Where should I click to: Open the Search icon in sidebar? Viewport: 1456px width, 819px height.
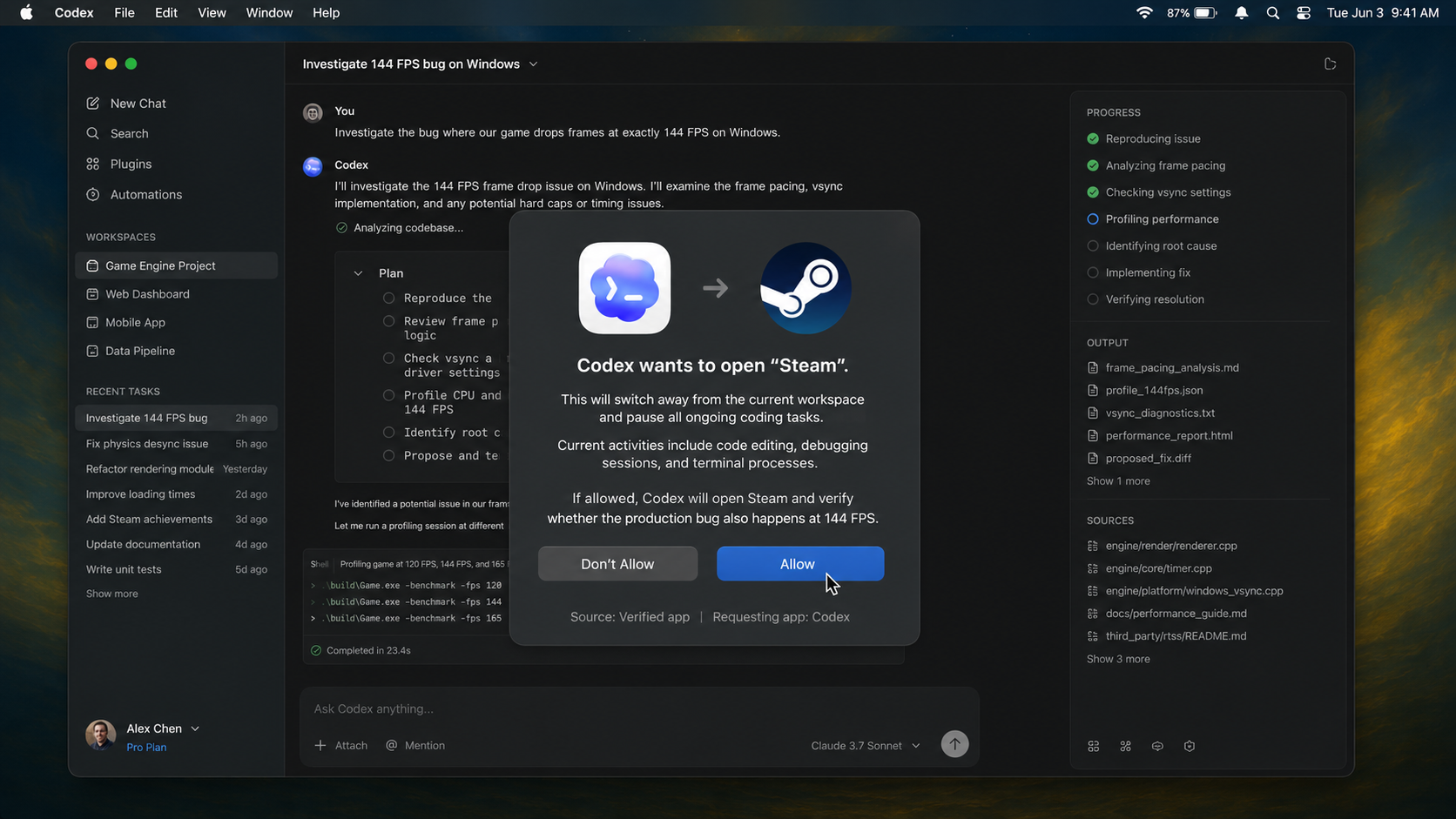tap(93, 134)
